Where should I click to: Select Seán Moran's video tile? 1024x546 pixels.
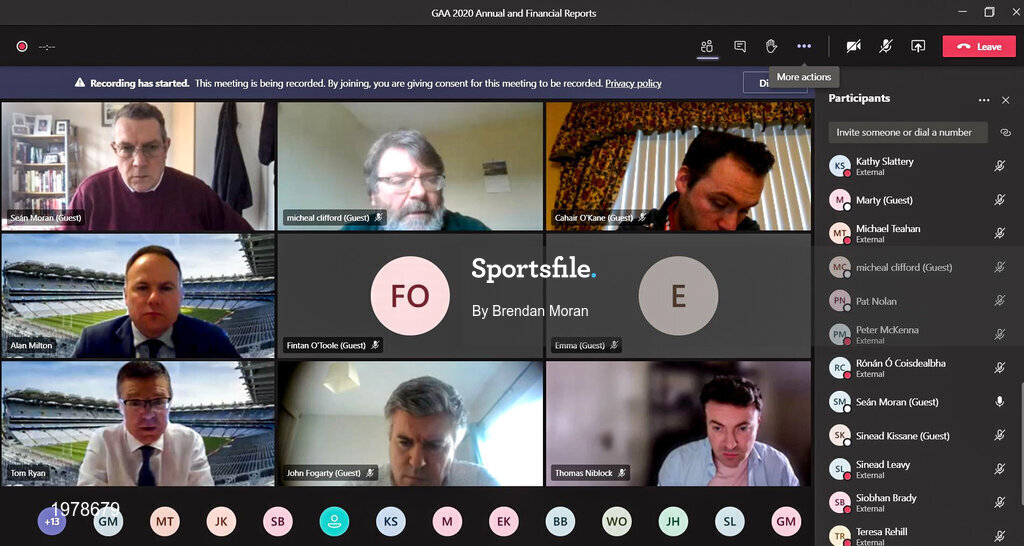[x=138, y=166]
